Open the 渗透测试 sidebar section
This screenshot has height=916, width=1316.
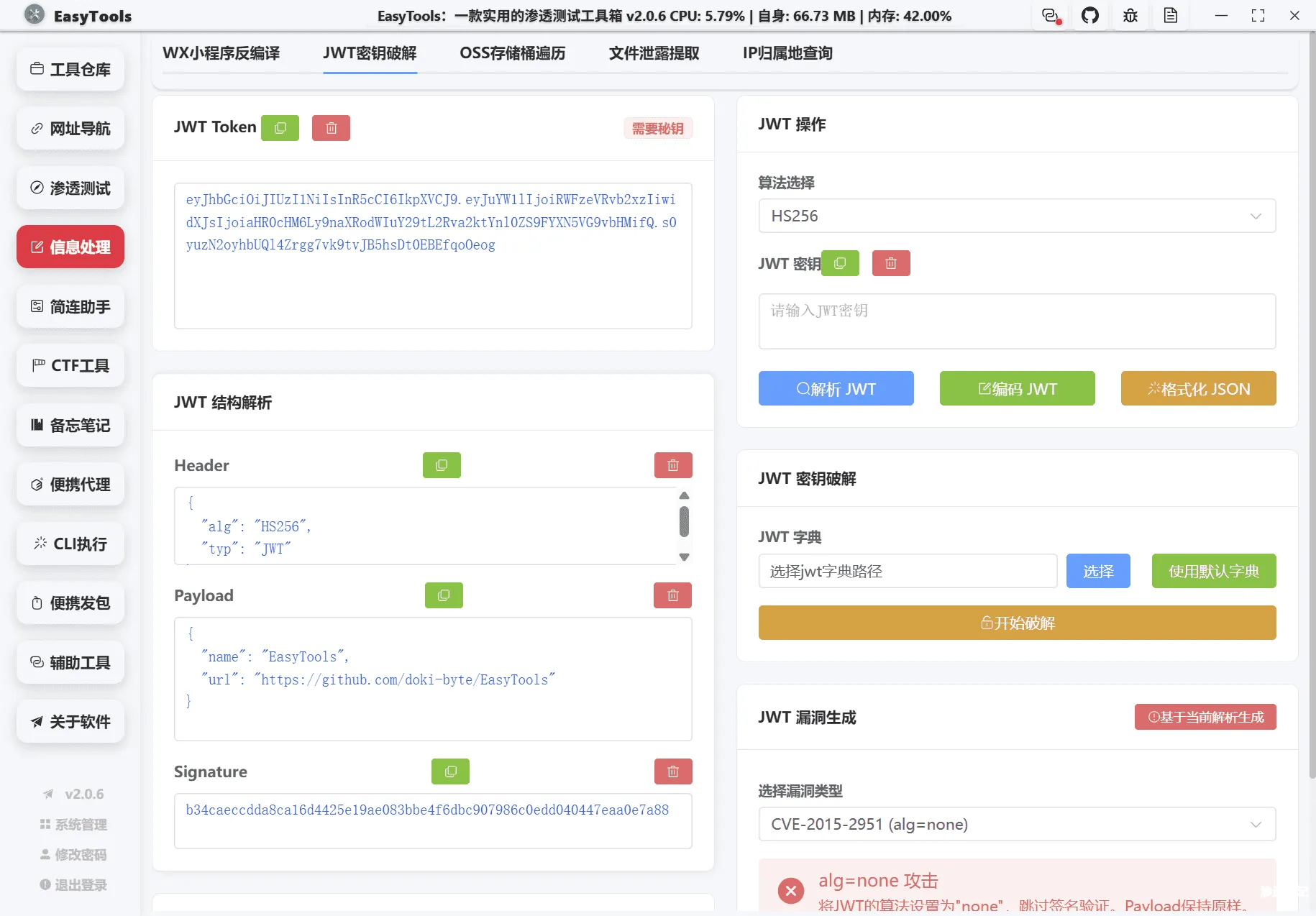(70, 188)
